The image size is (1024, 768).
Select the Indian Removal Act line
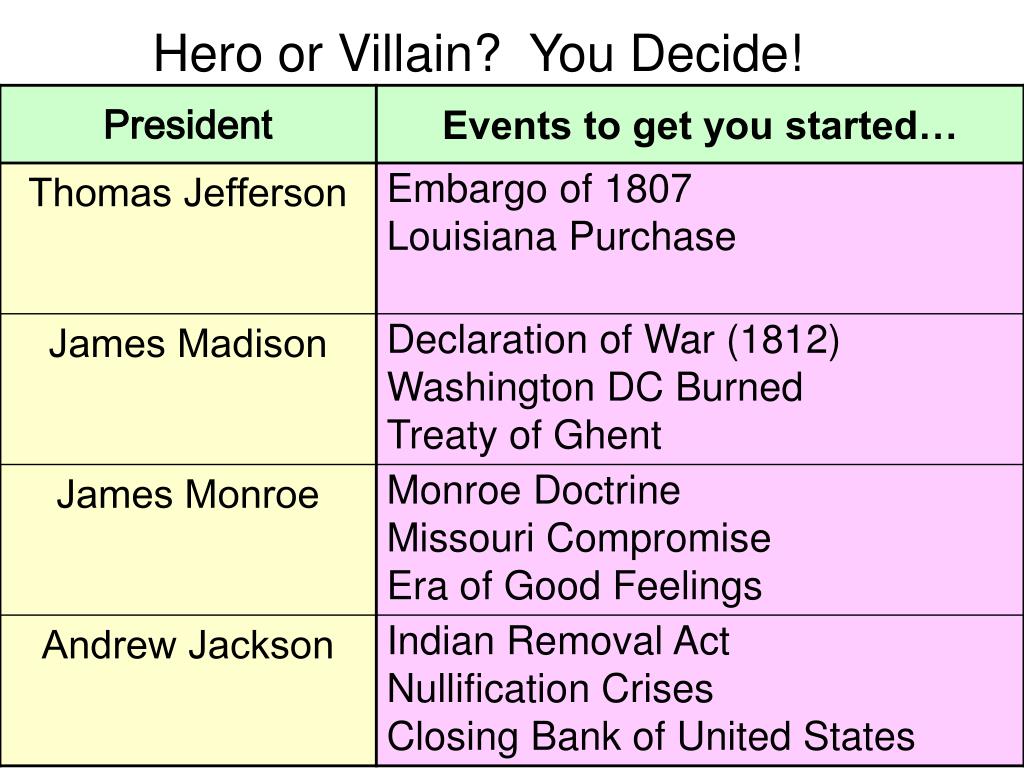point(559,641)
